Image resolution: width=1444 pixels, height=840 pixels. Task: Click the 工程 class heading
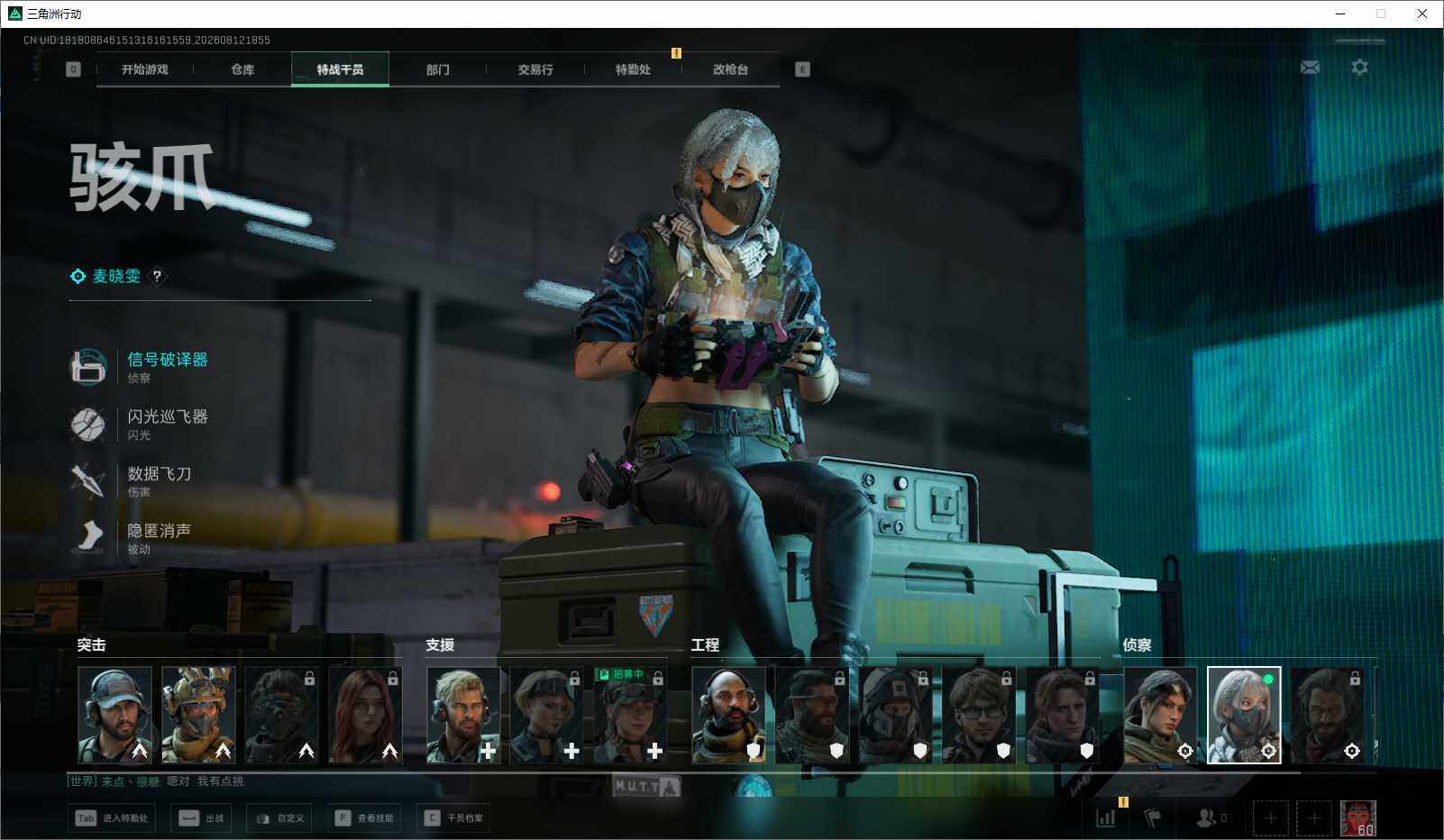[706, 645]
